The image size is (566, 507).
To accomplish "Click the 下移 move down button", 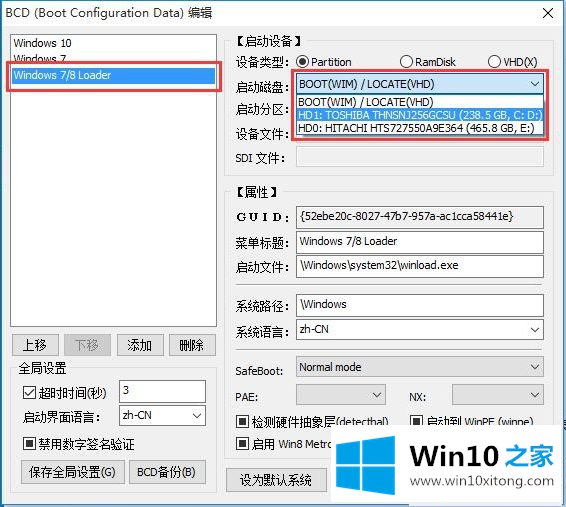I will pos(87,345).
